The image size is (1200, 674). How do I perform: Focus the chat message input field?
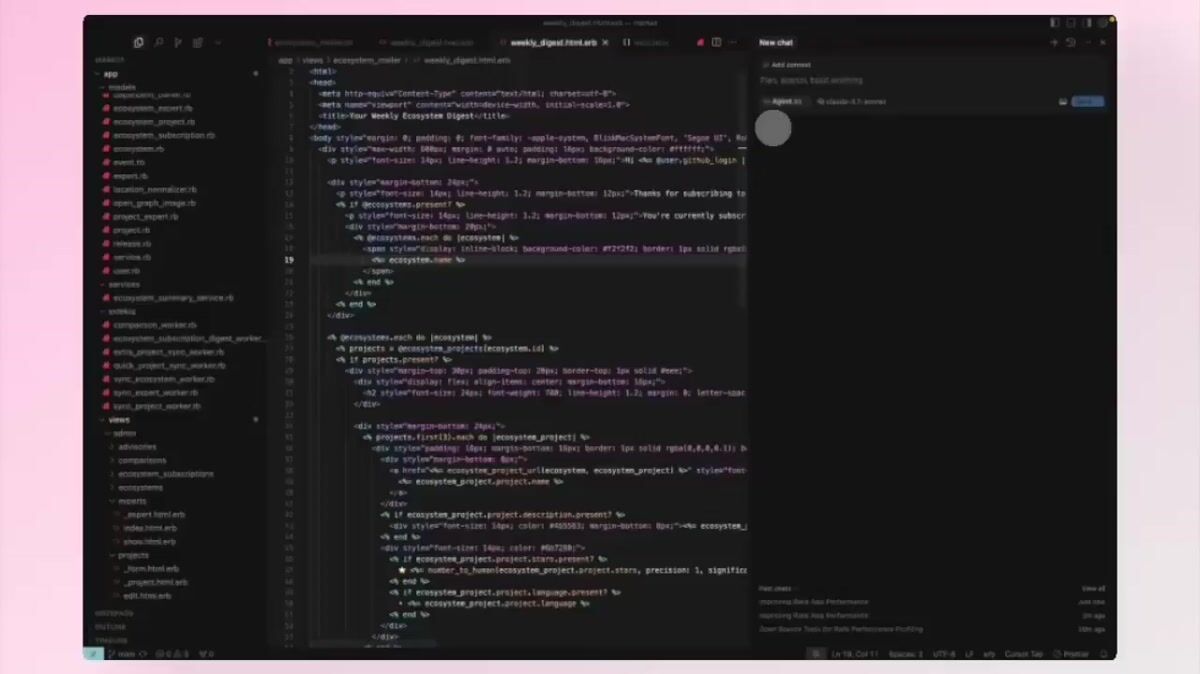[x=932, y=81]
